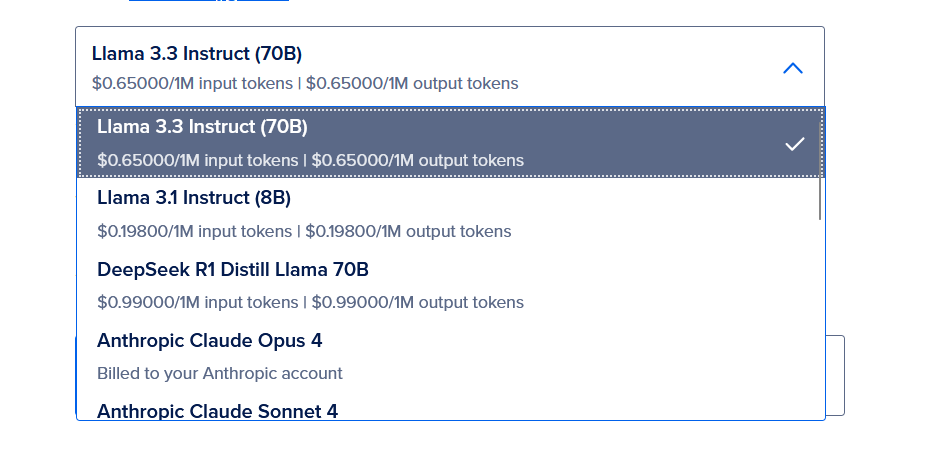Screen dimensions: 931x453
Task: Collapse the model dropdown using the chevron
Action: [792, 68]
